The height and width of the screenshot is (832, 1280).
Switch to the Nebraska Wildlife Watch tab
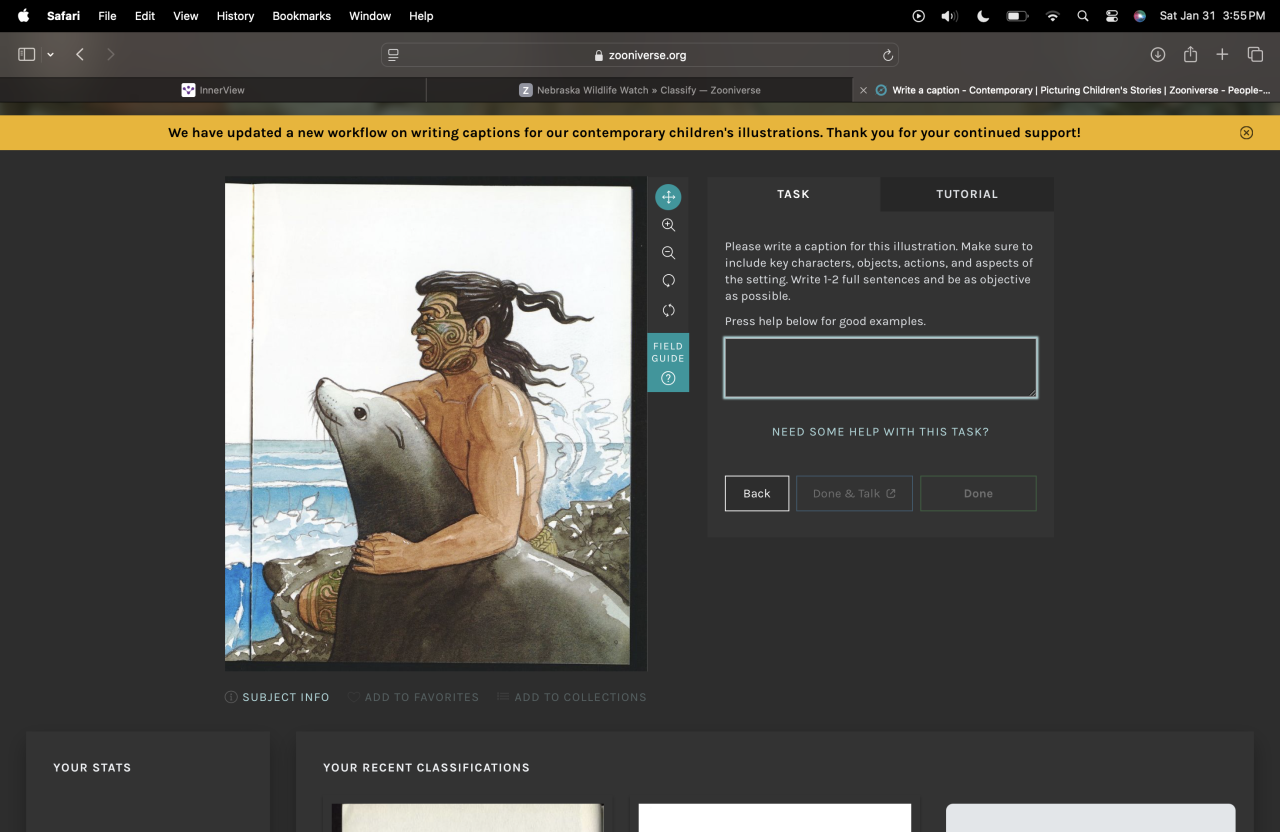pyautogui.click(x=640, y=90)
